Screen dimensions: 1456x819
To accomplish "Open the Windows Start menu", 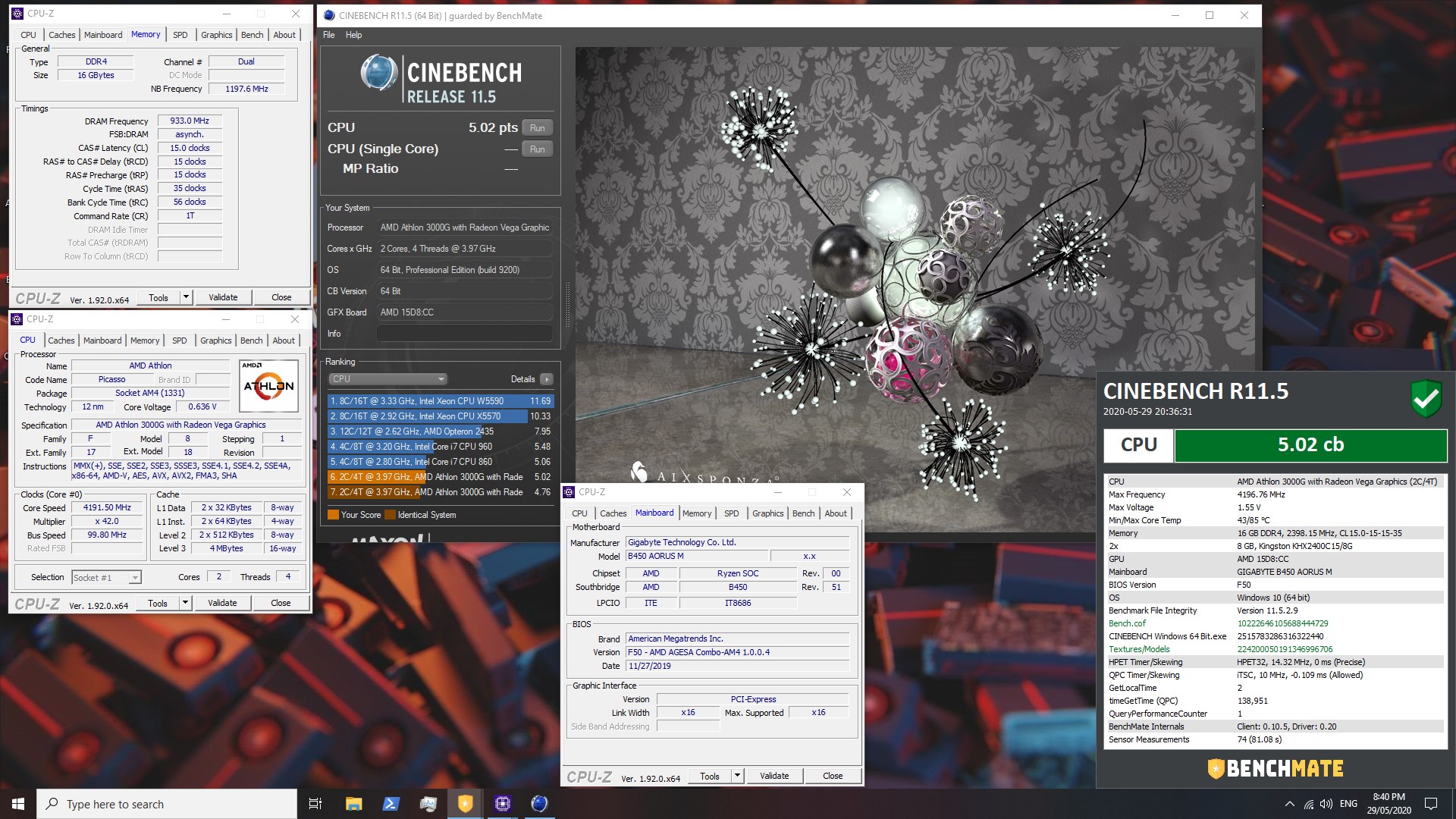I will (18, 804).
